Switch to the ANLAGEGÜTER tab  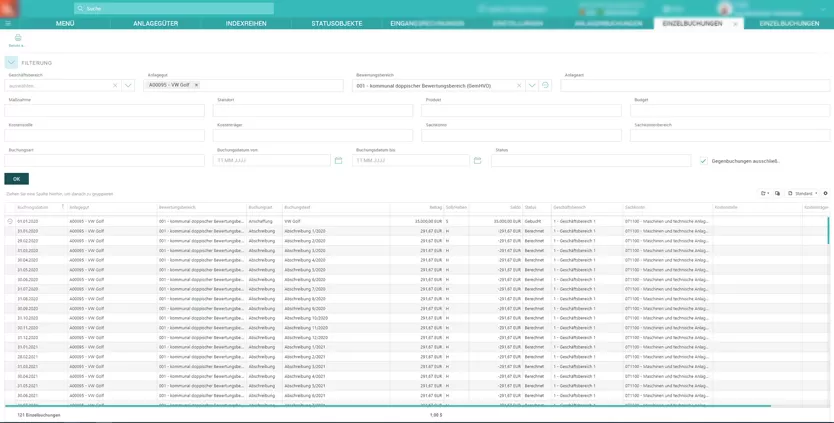(x=155, y=23)
